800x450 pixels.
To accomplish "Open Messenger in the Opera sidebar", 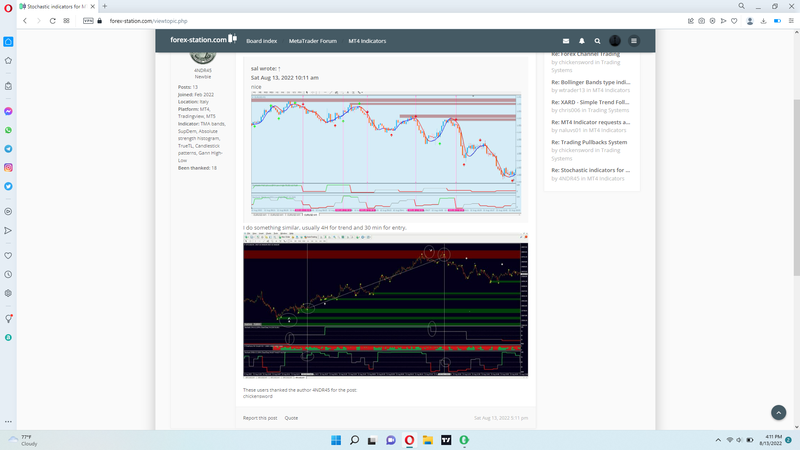I will click(8, 111).
